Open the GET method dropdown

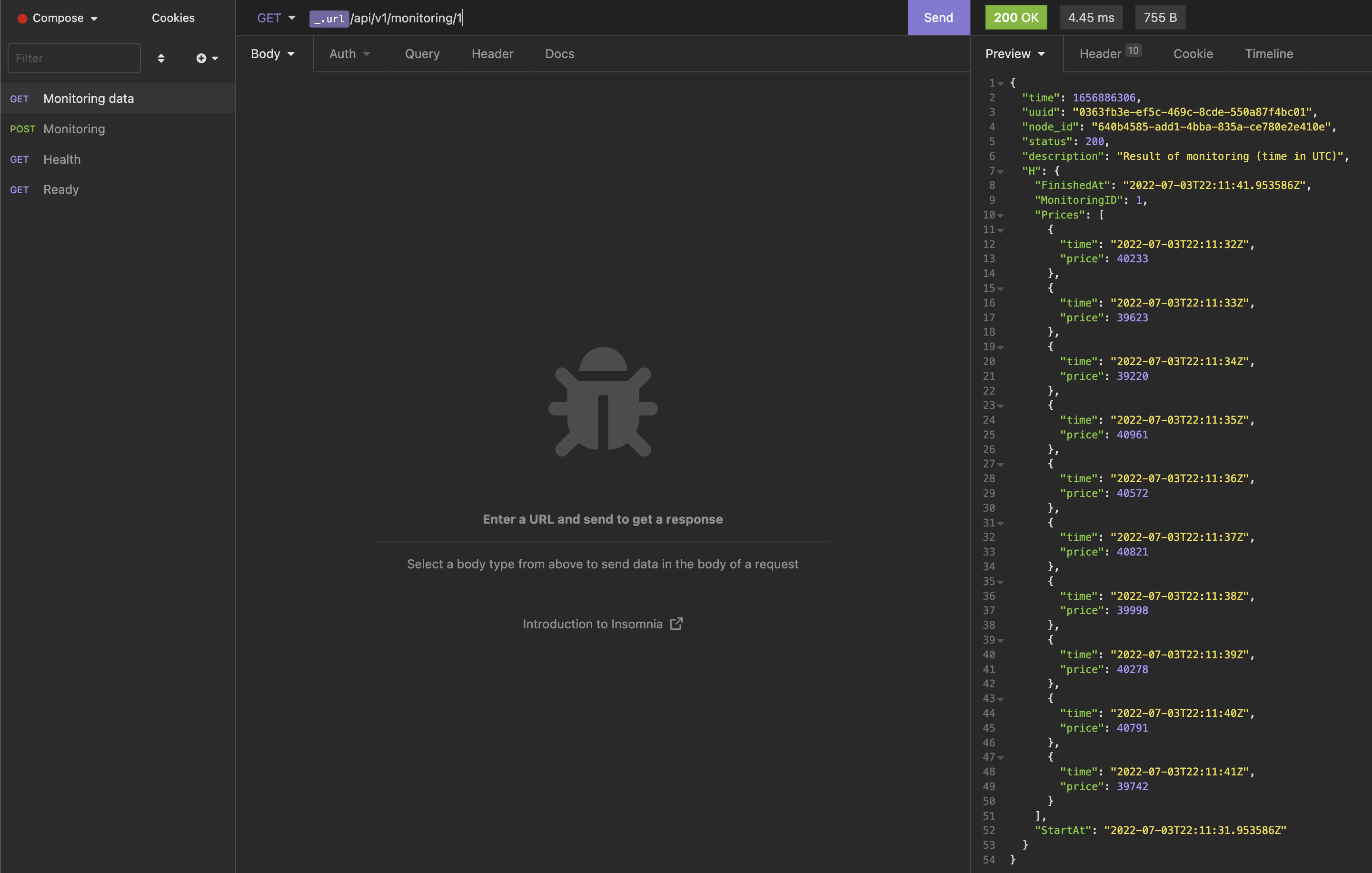(276, 18)
